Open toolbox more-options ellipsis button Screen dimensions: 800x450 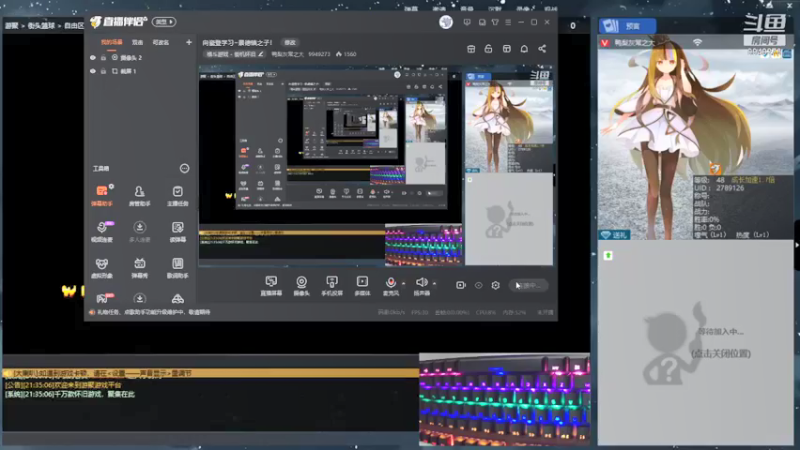point(184,168)
